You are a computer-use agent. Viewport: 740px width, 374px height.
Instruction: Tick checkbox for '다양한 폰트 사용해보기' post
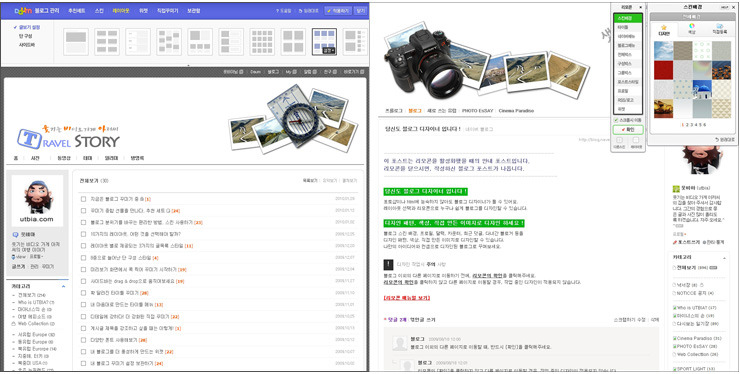point(83,340)
